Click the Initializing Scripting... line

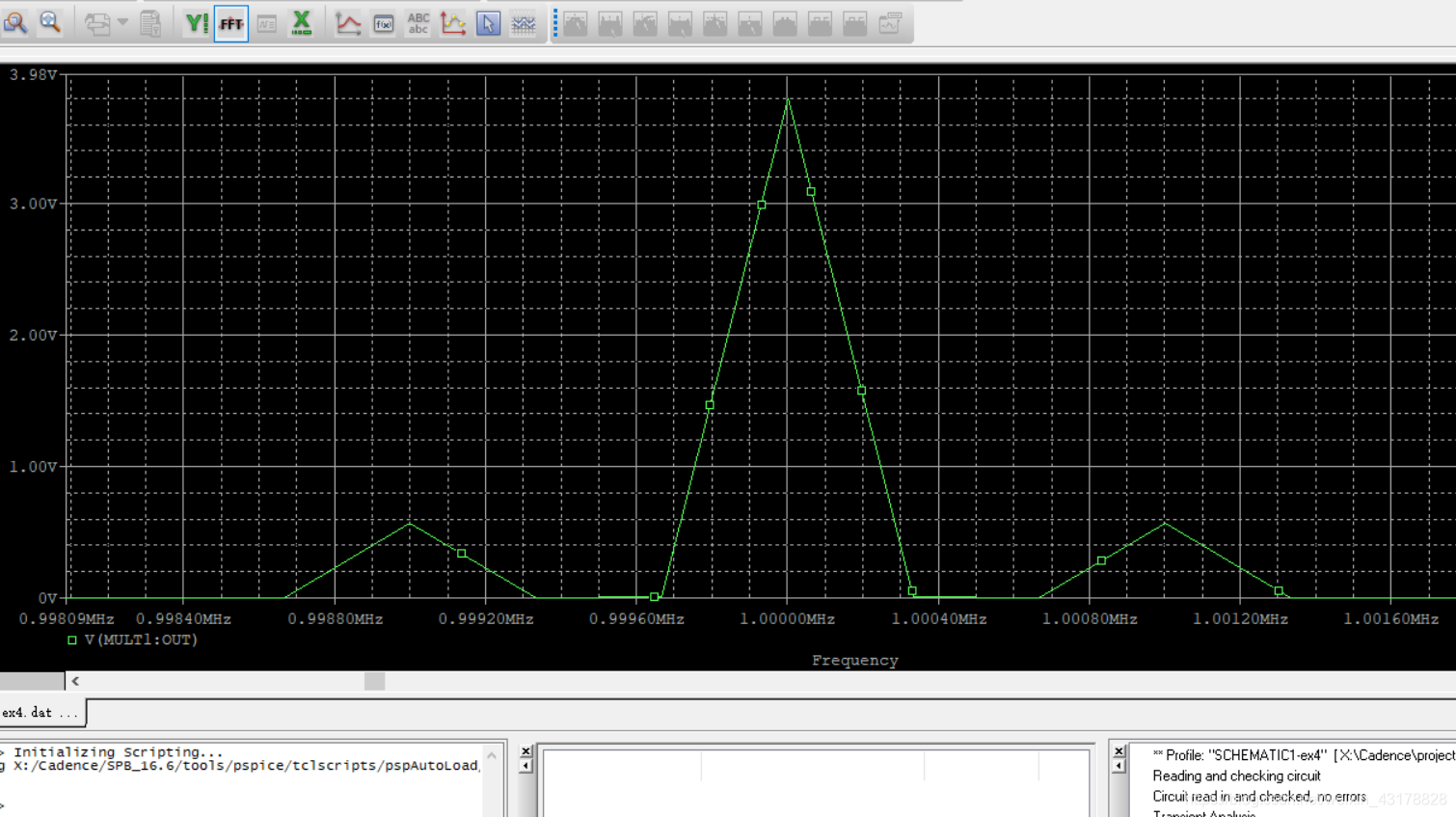click(x=118, y=752)
